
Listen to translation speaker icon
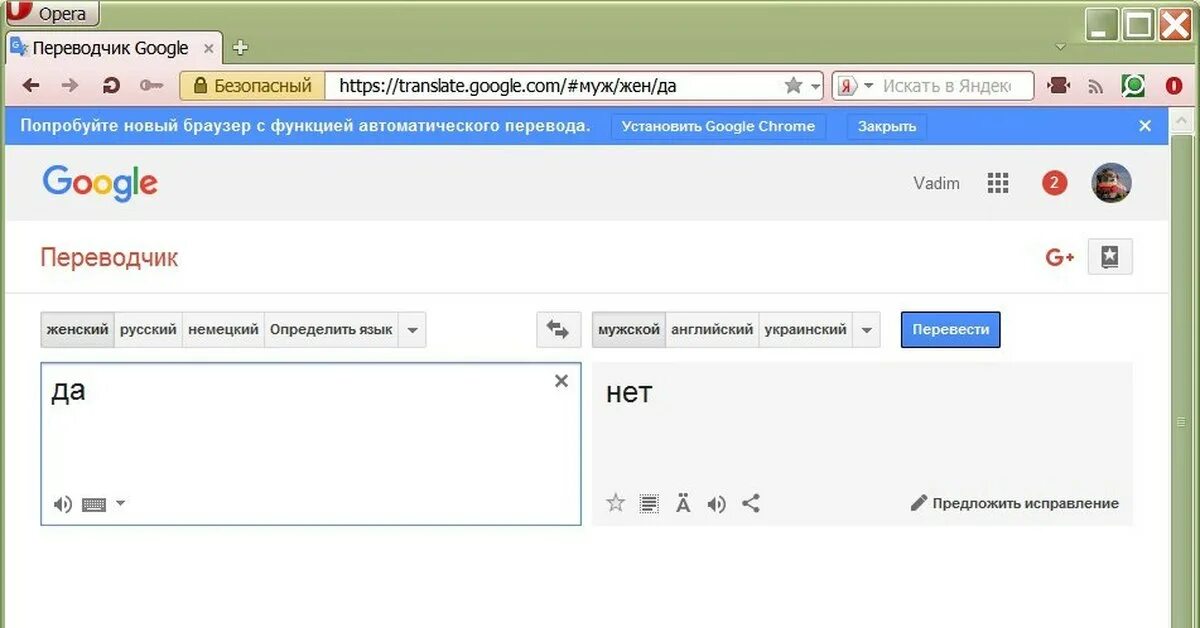[716, 504]
